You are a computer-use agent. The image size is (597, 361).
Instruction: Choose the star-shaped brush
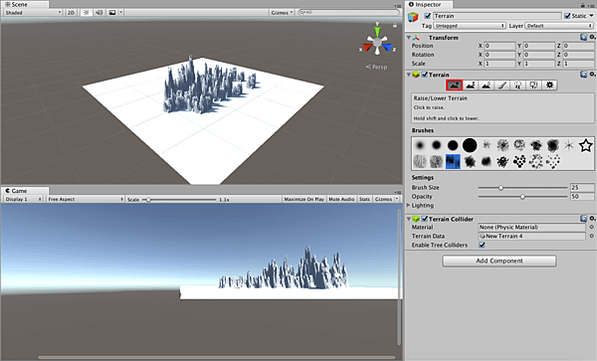[x=586, y=145]
